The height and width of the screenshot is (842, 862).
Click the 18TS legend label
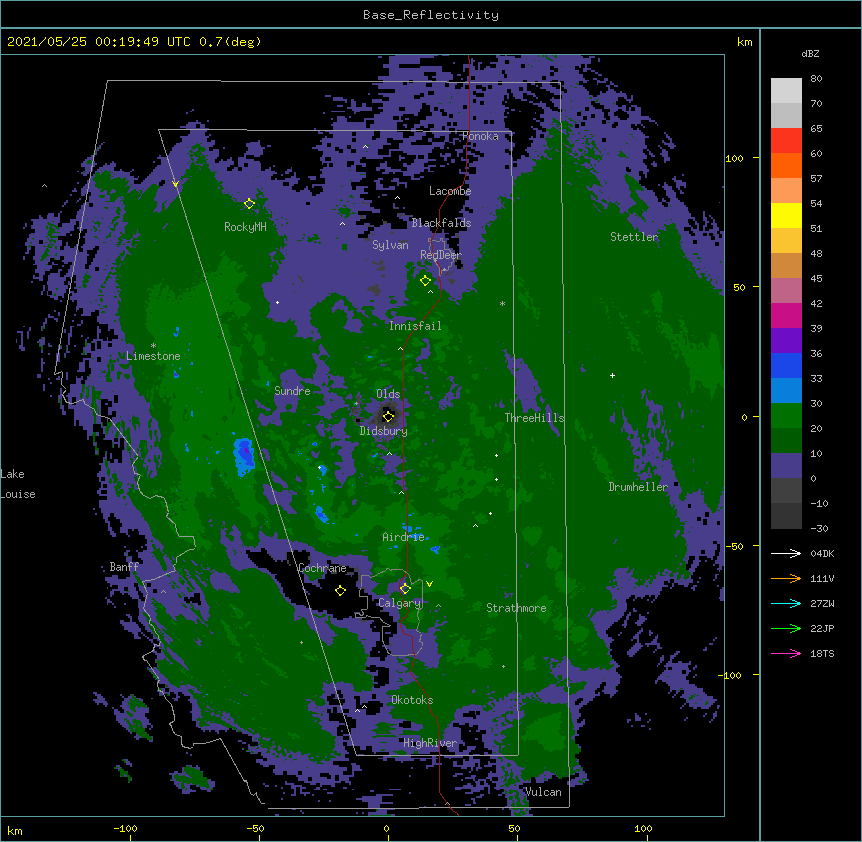pyautogui.click(x=822, y=653)
